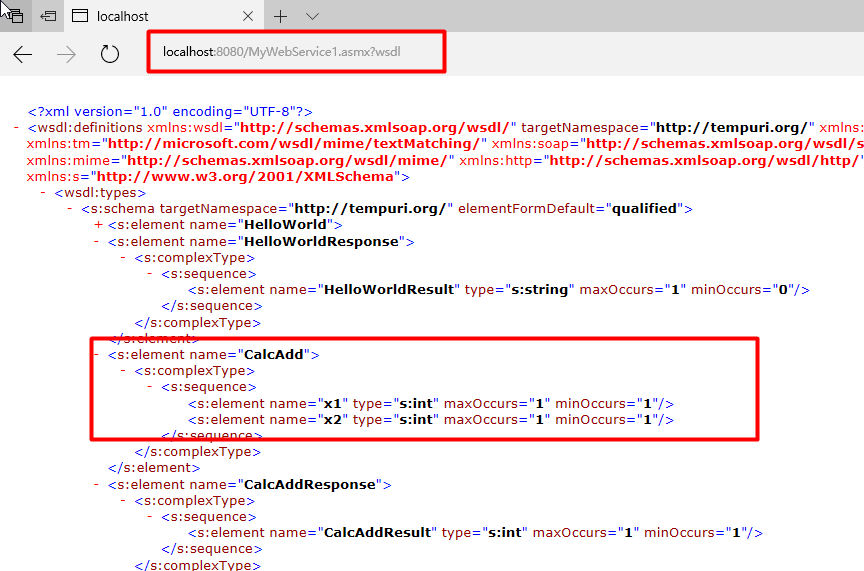Close the localhost tab

point(248,17)
